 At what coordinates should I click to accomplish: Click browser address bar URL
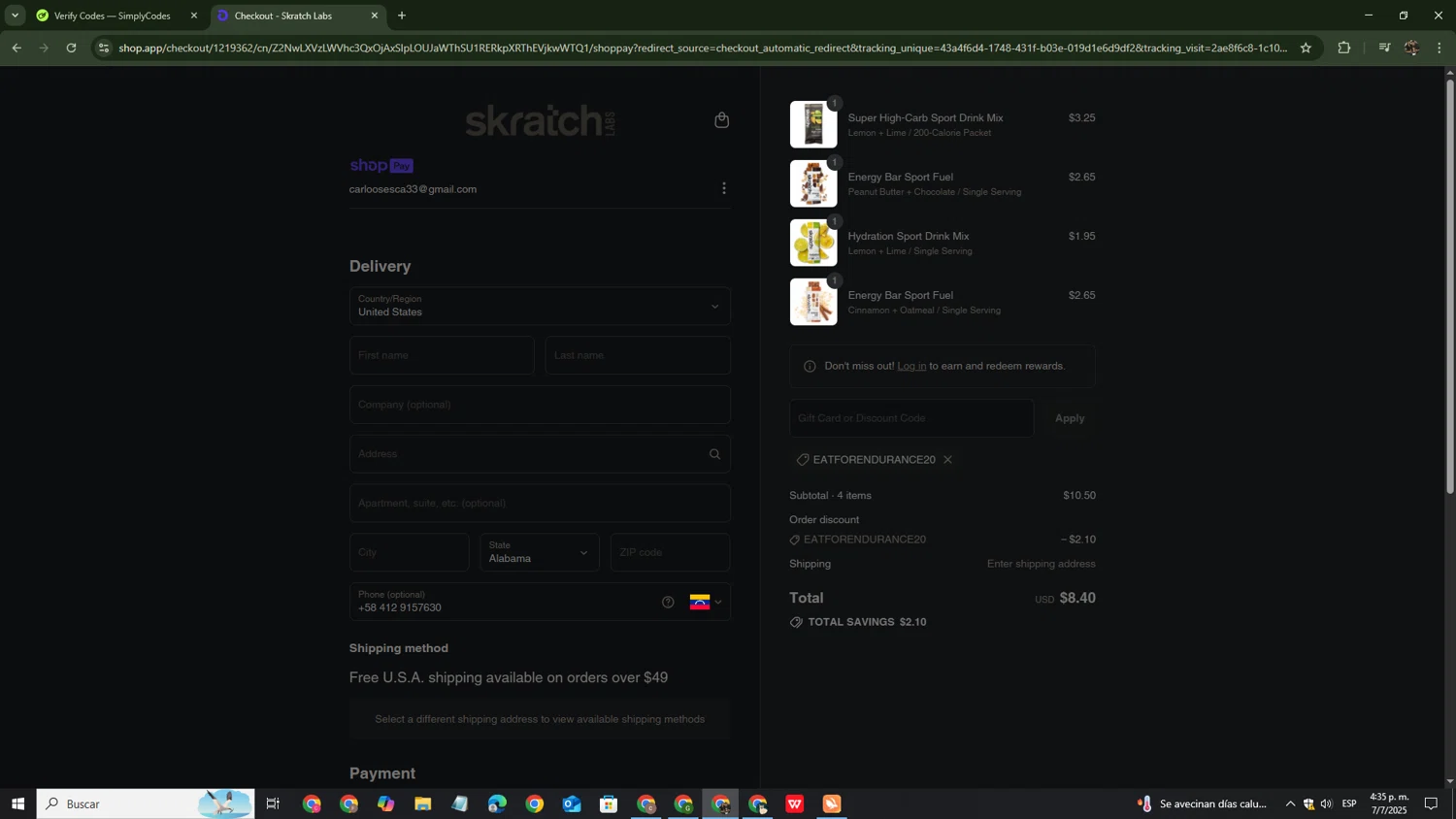pos(703,48)
